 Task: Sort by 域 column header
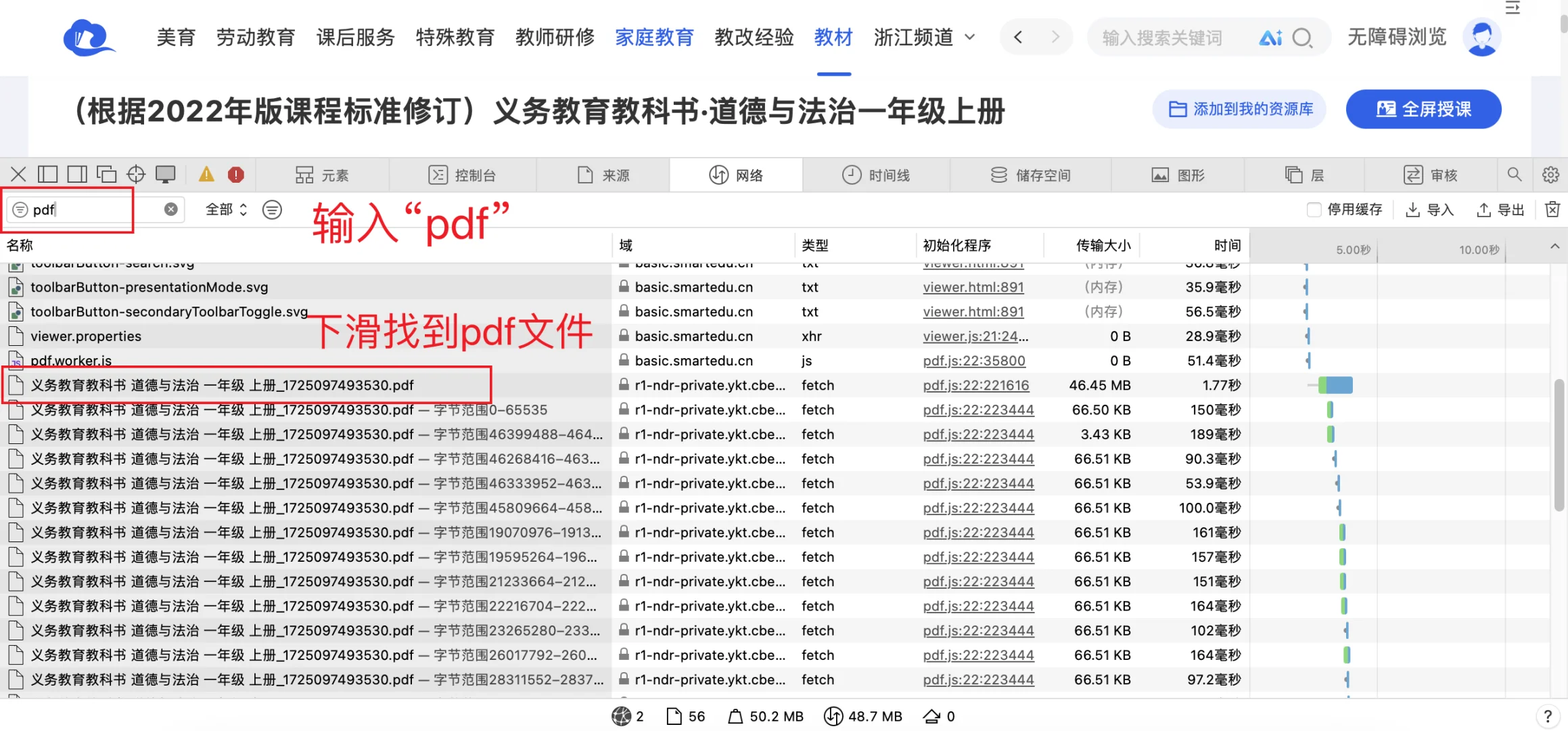click(704, 245)
